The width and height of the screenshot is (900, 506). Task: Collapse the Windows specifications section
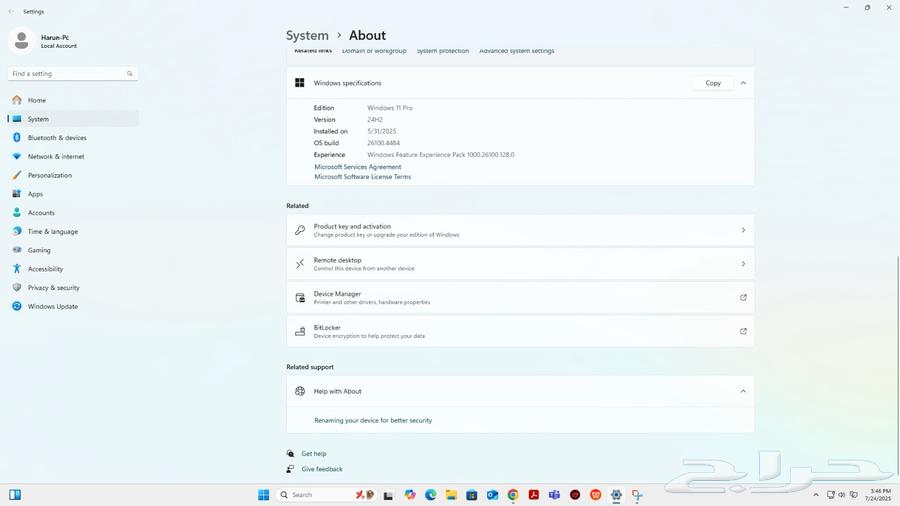coord(743,83)
